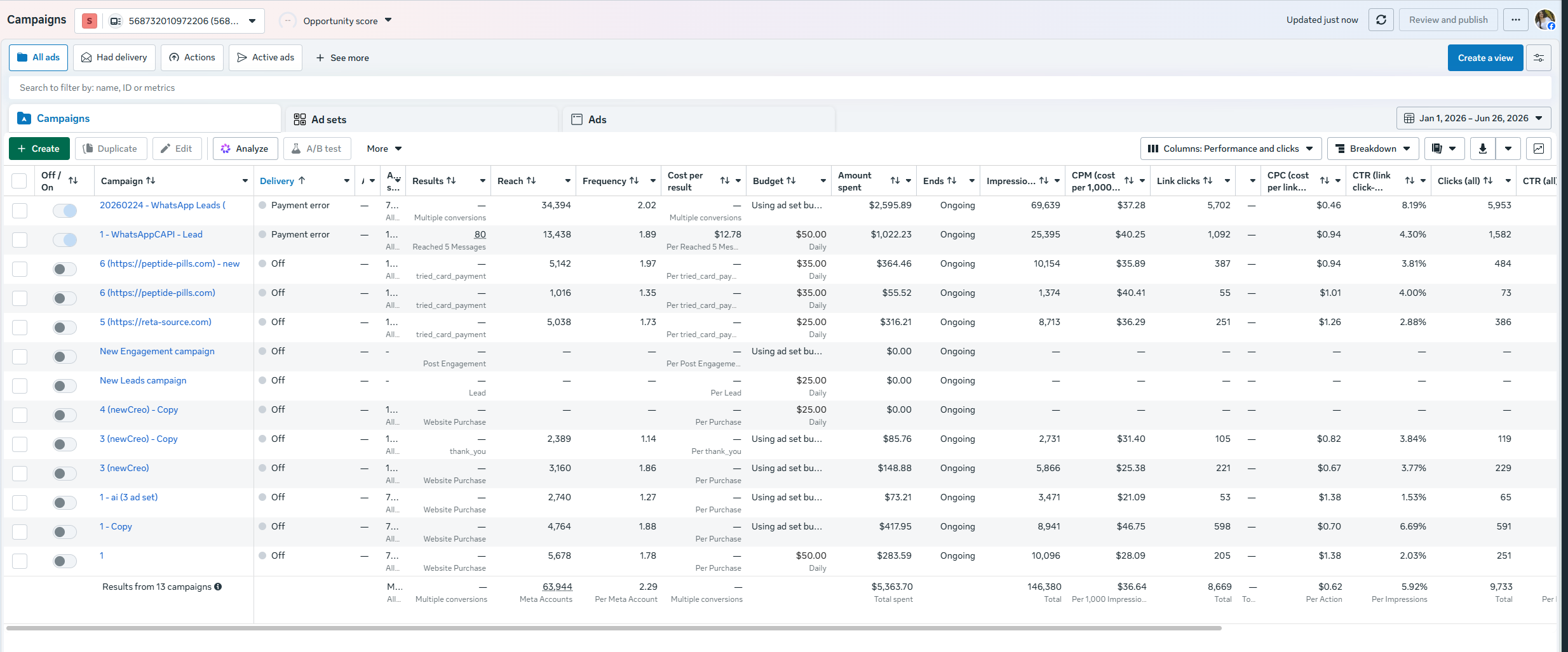Open the charts view icon
Viewport: 1568px width, 652px height.
1539,149
